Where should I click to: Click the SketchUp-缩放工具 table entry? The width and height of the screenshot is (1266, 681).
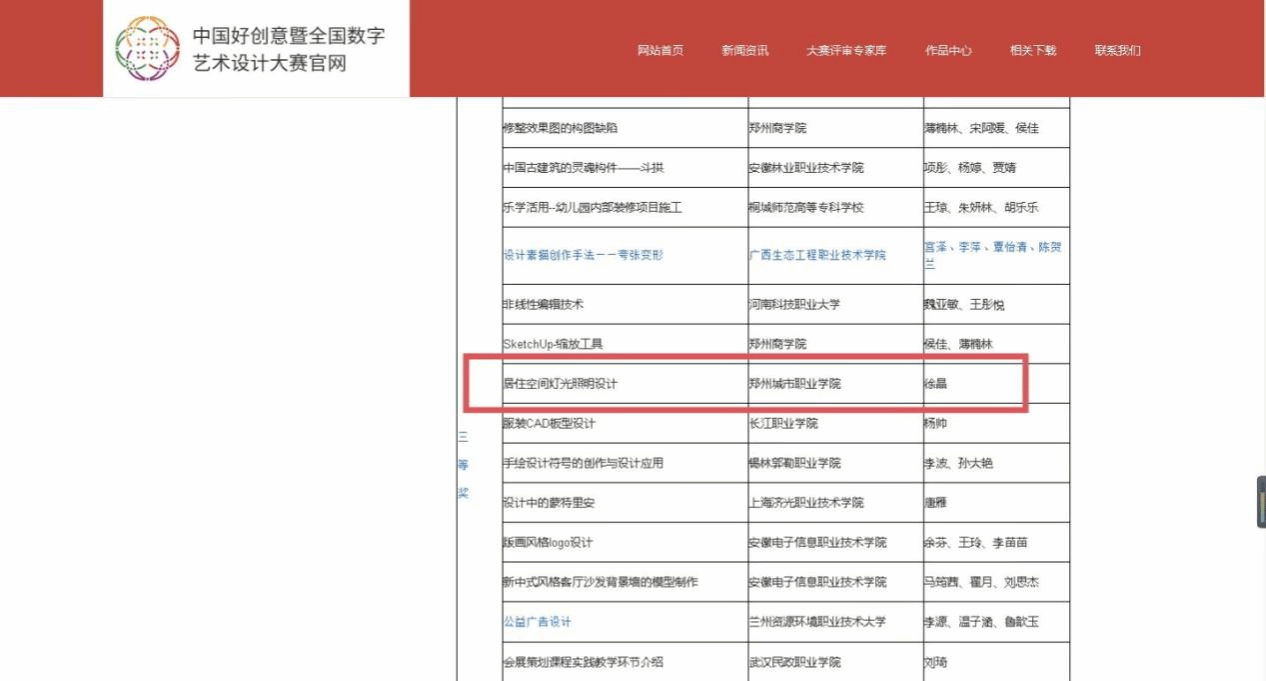pos(553,344)
